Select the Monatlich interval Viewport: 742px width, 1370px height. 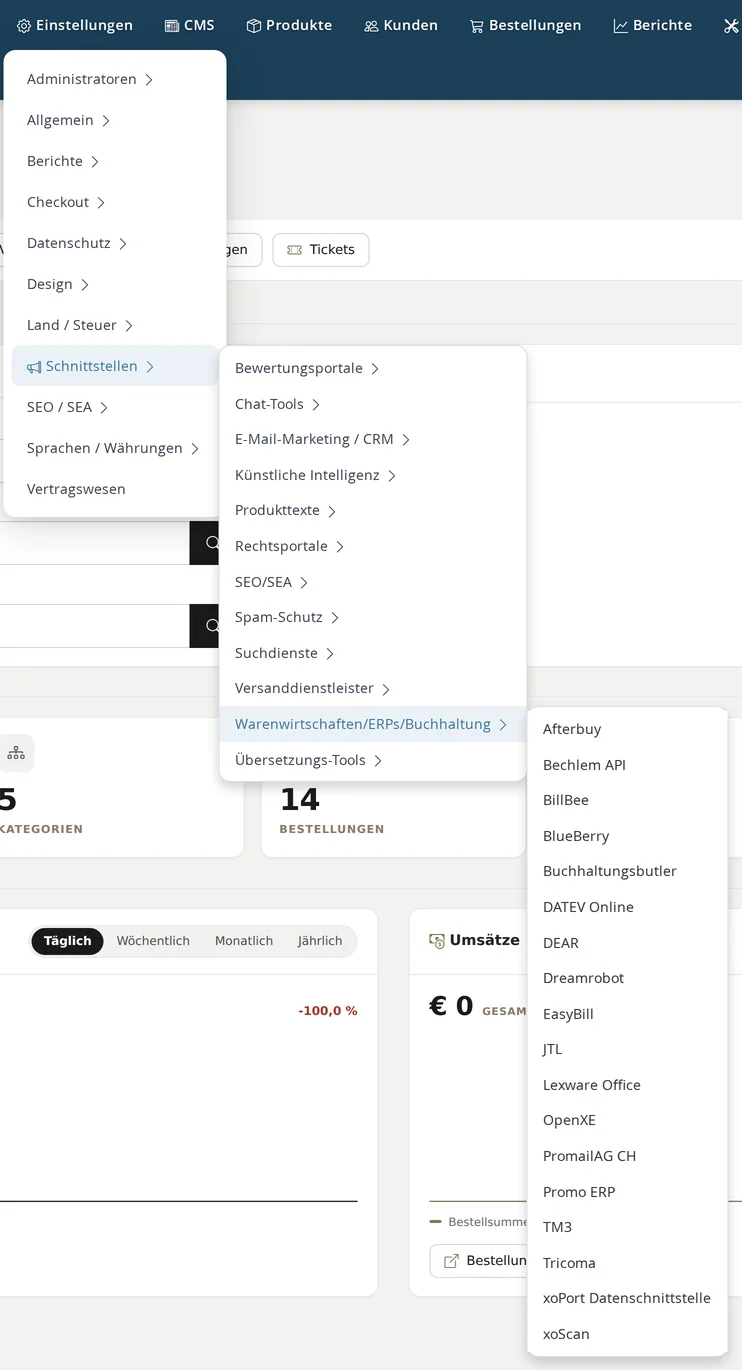(244, 941)
